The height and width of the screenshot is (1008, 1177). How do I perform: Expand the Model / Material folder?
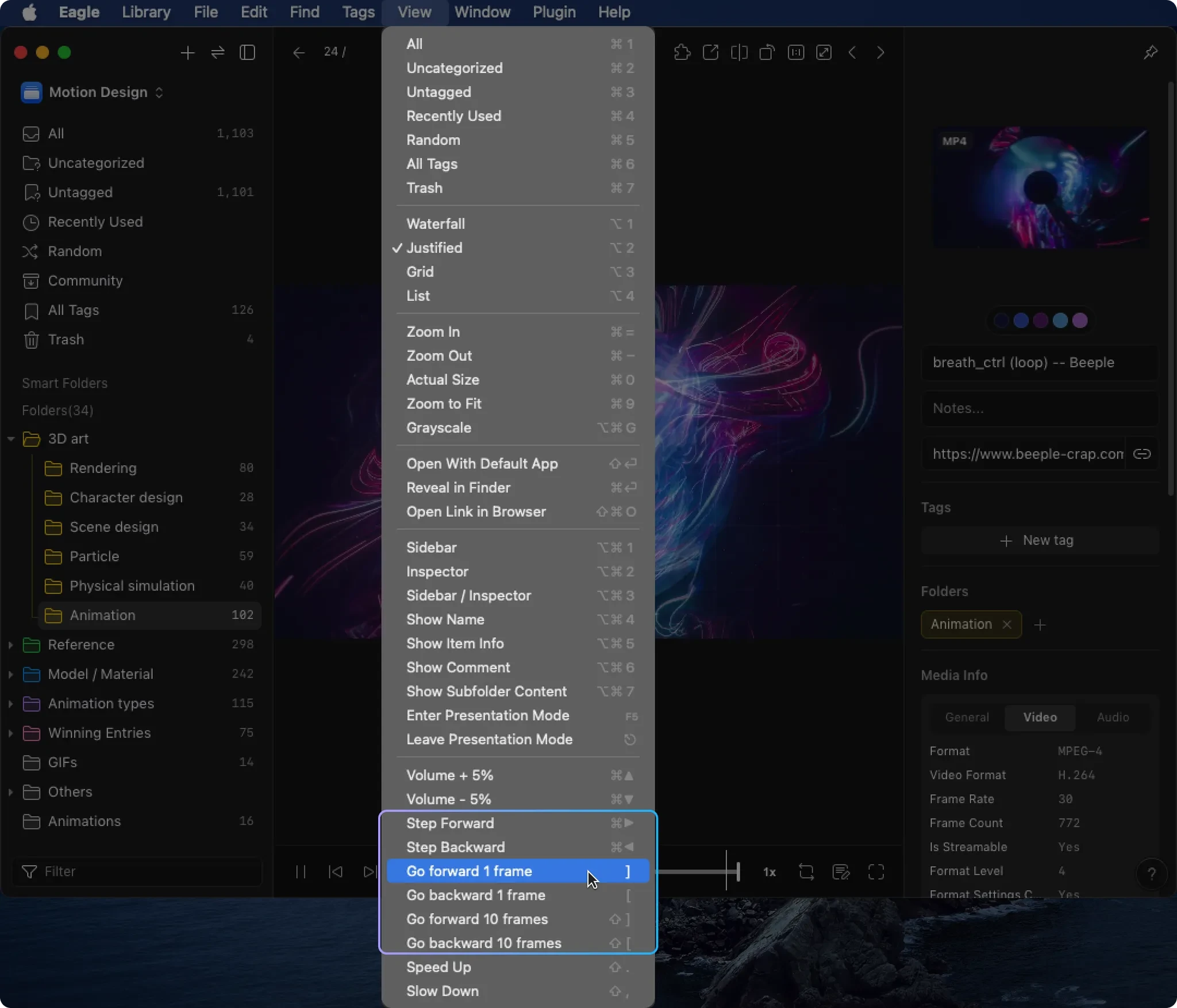click(x=11, y=674)
